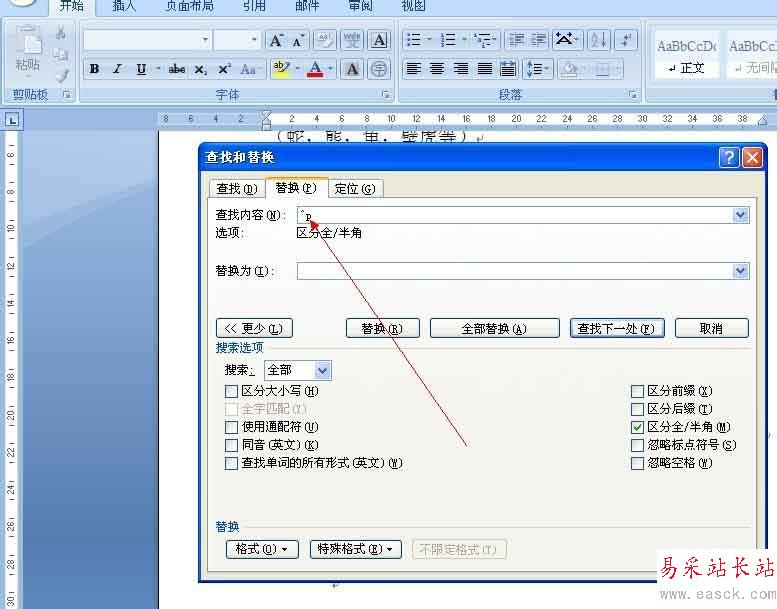Align text left
Image resolution: width=777 pixels, height=609 pixels.
point(413,69)
